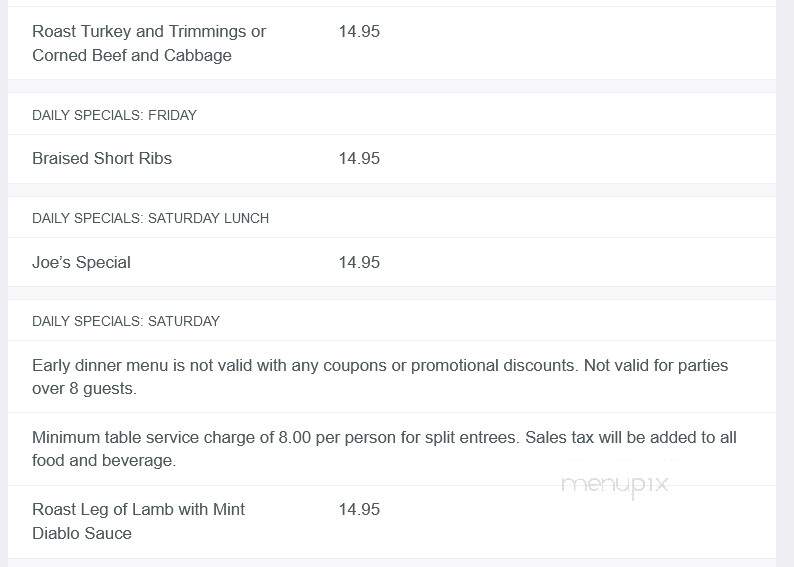The width and height of the screenshot is (794, 567).
Task: Click the Daily Specials: Saturday Lunch heading
Action: [150, 218]
